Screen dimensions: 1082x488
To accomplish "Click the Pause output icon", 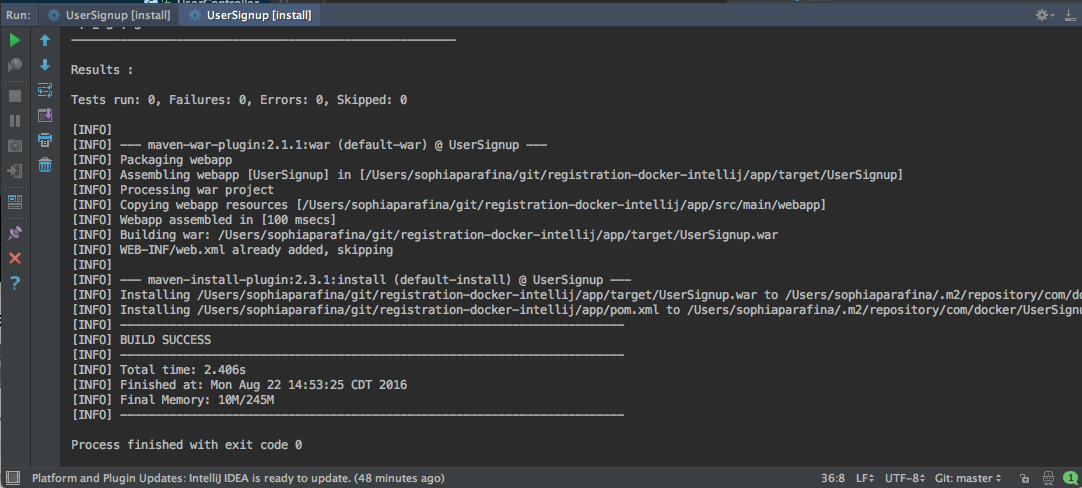I will coord(15,121).
